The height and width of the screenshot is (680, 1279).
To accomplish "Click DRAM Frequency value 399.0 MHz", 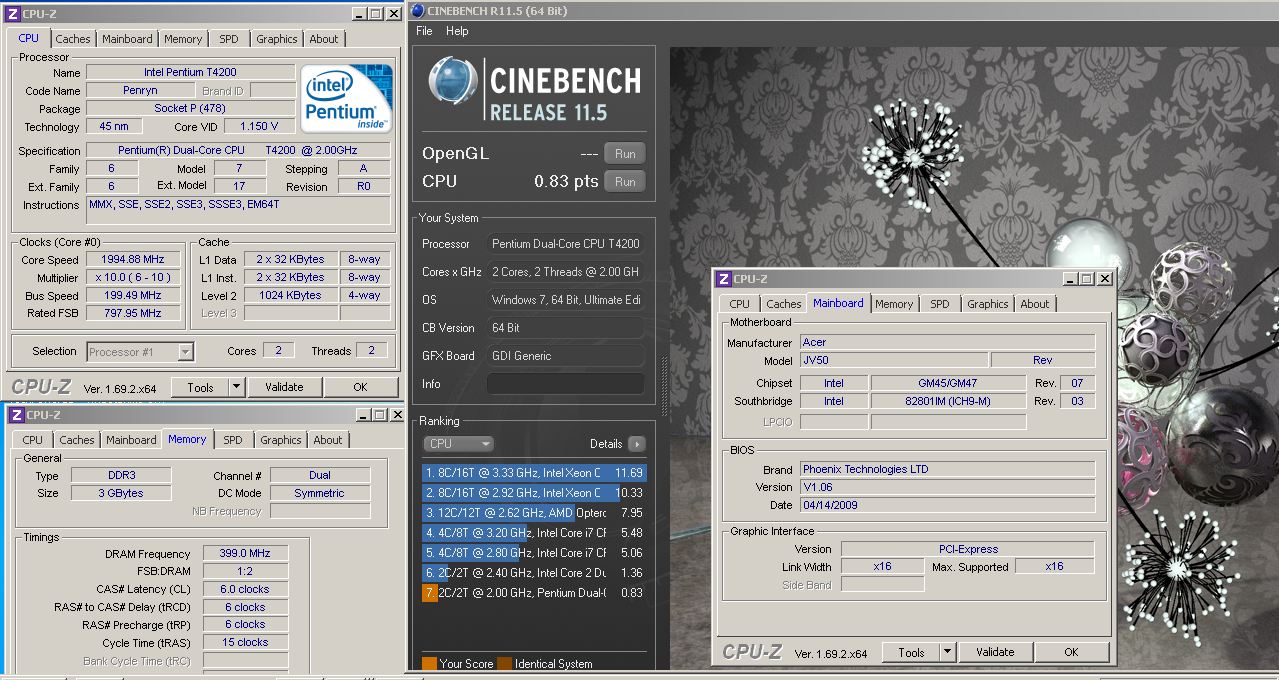I will [x=246, y=554].
